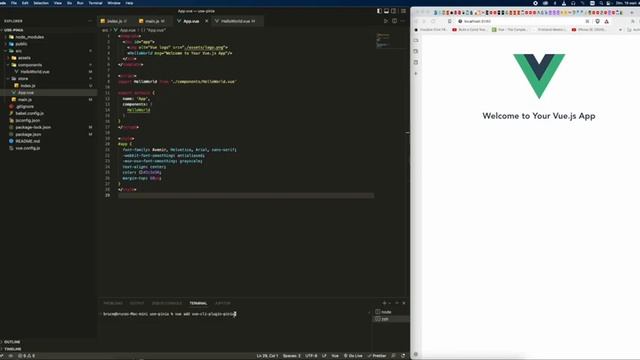Toggle the bottom panel layout icon
The image size is (640, 360).
pyautogui.click(x=387, y=11)
